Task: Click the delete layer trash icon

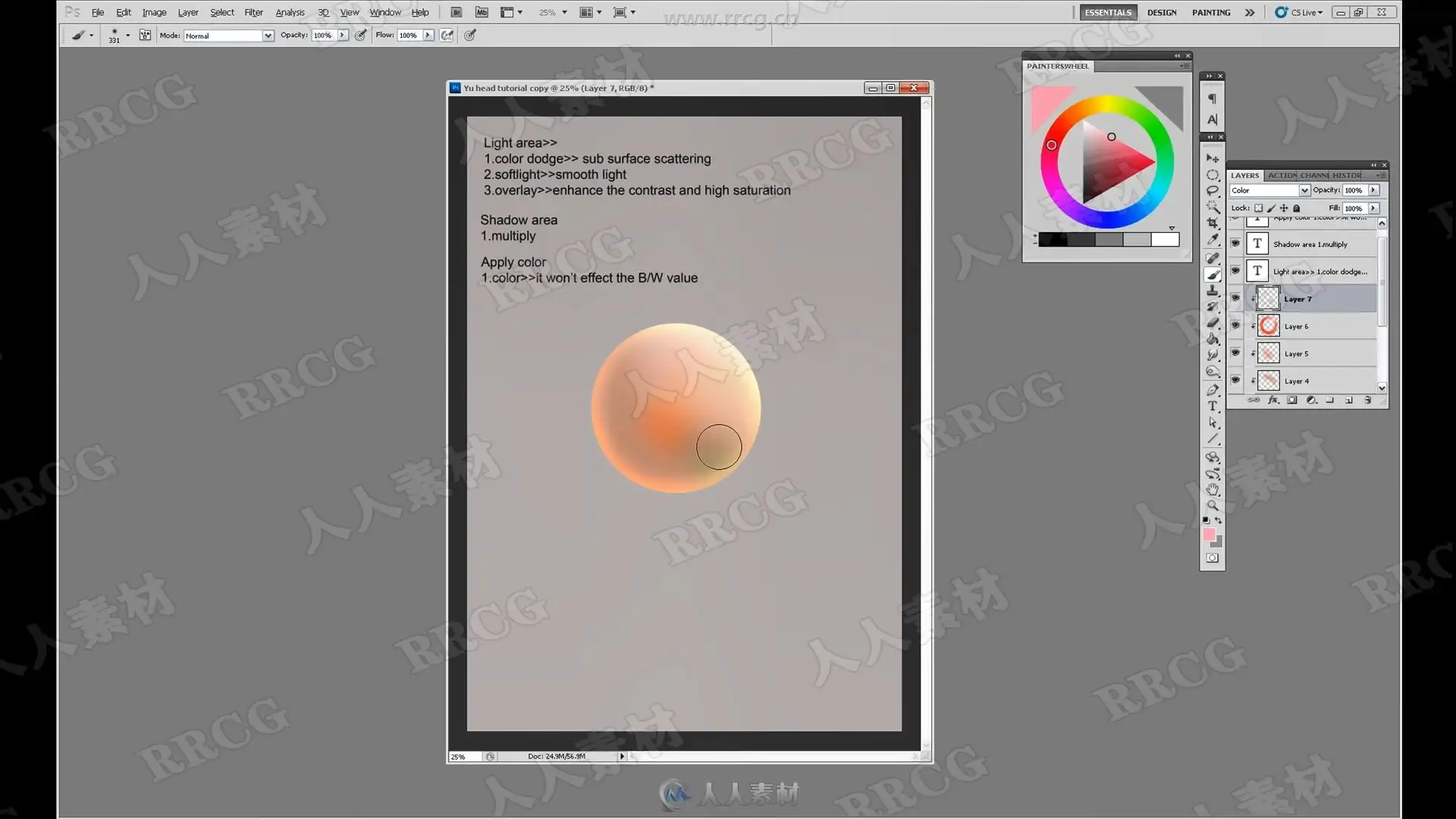Action: pos(1367,400)
